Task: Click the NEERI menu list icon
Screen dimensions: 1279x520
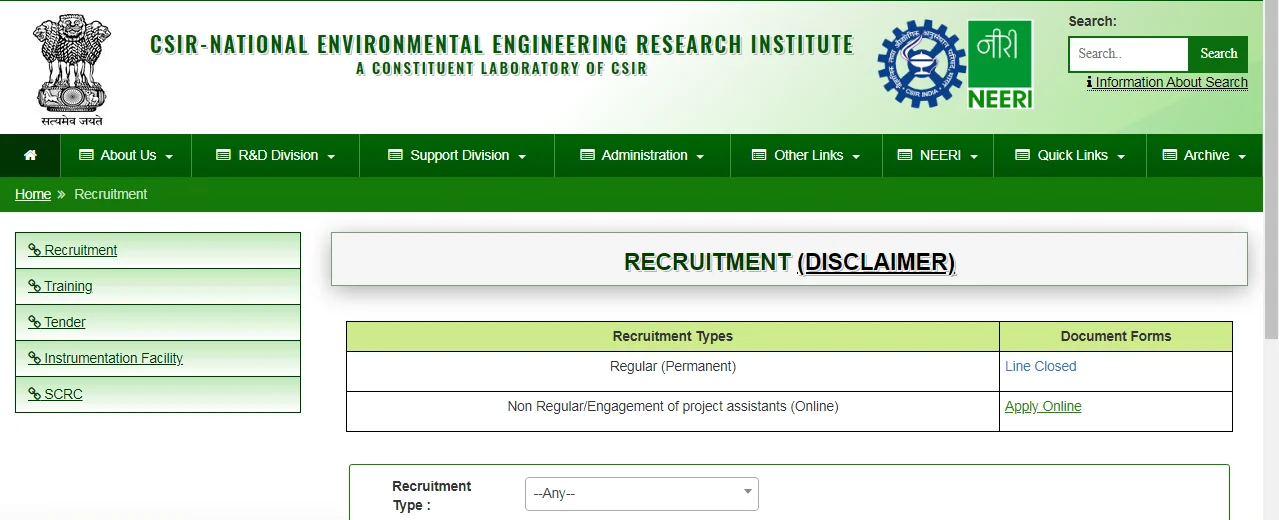Action: click(905, 155)
